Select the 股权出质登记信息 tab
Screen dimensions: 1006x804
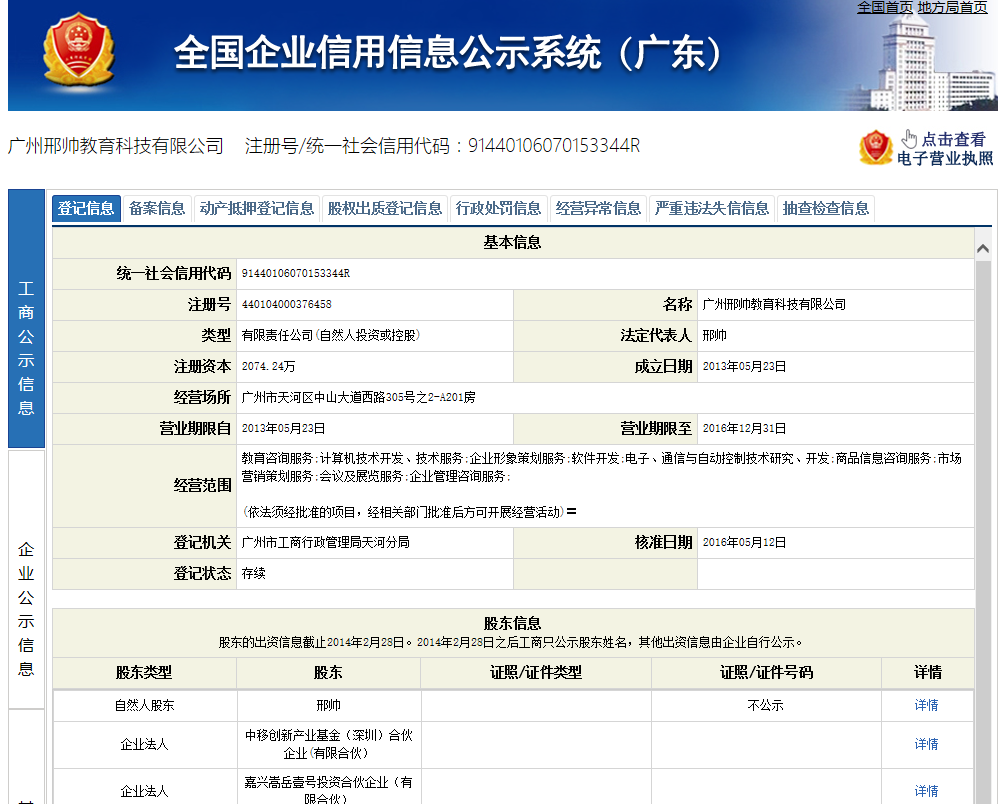tap(383, 209)
